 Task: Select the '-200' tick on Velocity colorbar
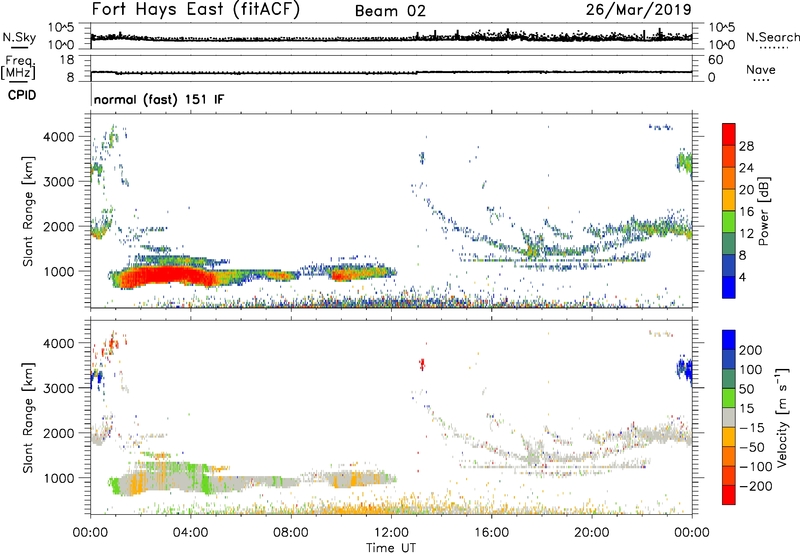pyautogui.click(x=755, y=486)
